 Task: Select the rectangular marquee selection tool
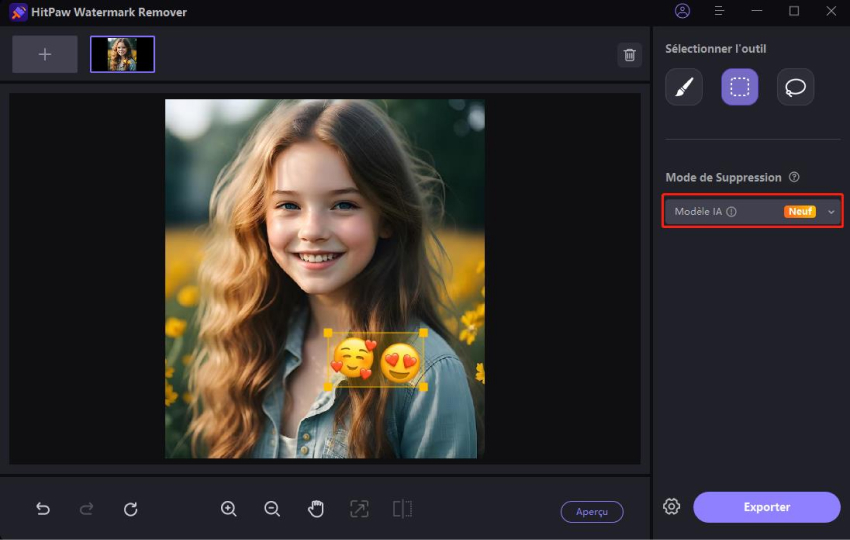point(739,87)
